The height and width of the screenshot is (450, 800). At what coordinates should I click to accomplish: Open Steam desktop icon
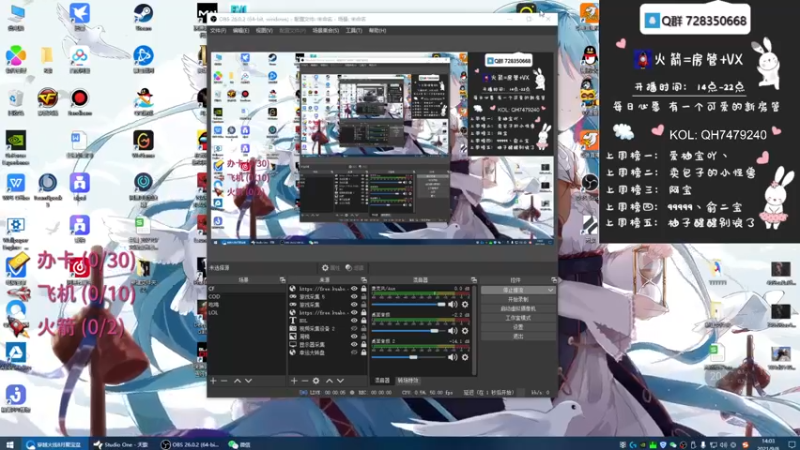point(143,17)
